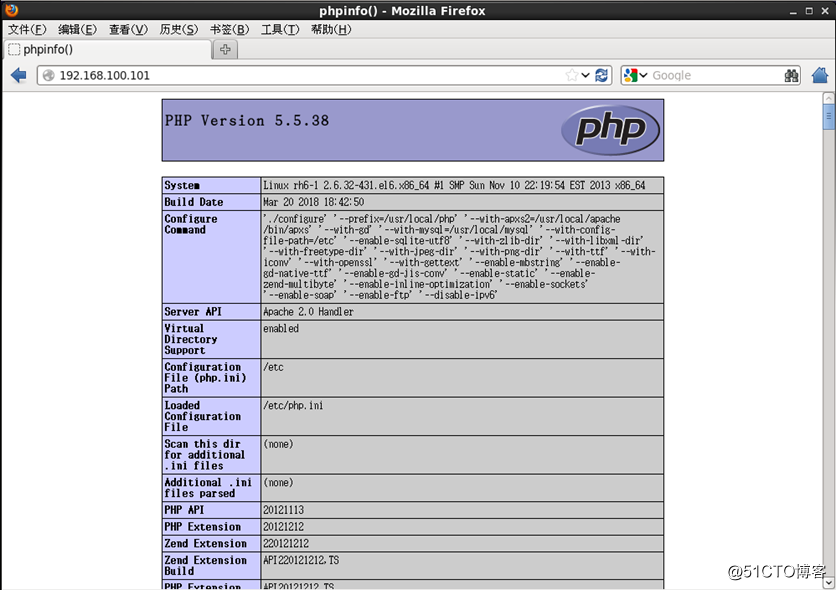Click '220121212' value

(286, 543)
